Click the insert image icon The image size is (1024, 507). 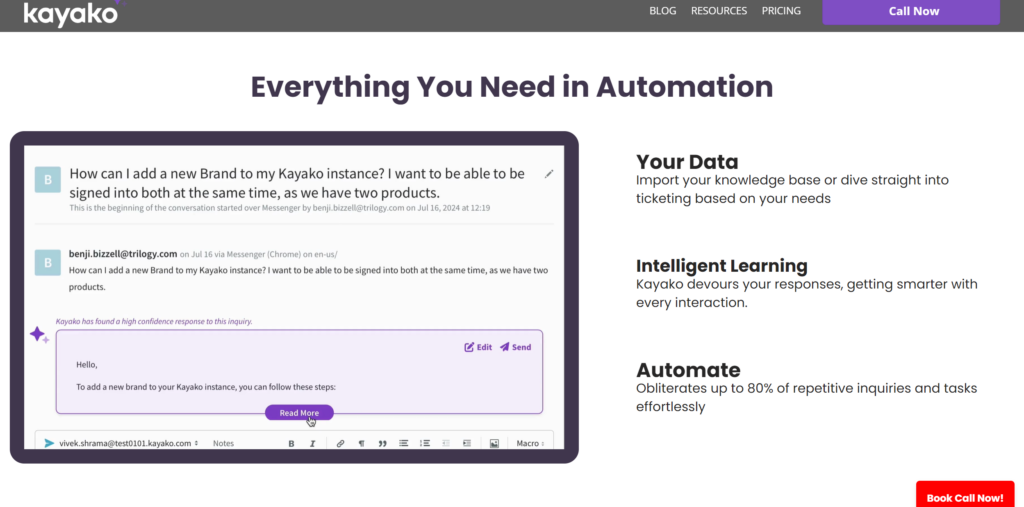(494, 443)
